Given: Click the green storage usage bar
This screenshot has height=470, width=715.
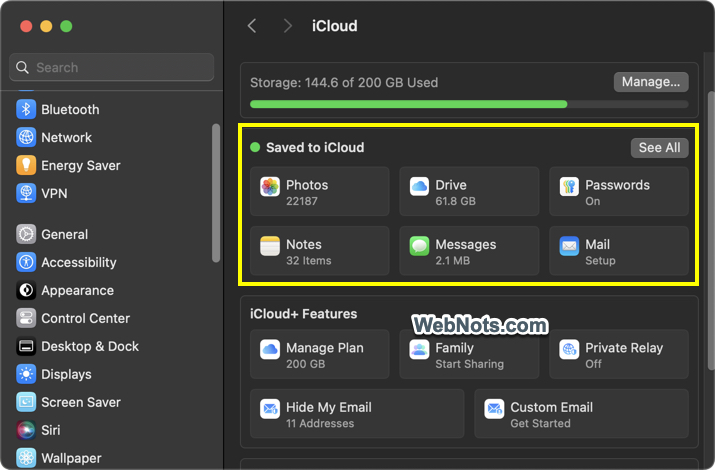Looking at the screenshot, I should click(x=409, y=104).
